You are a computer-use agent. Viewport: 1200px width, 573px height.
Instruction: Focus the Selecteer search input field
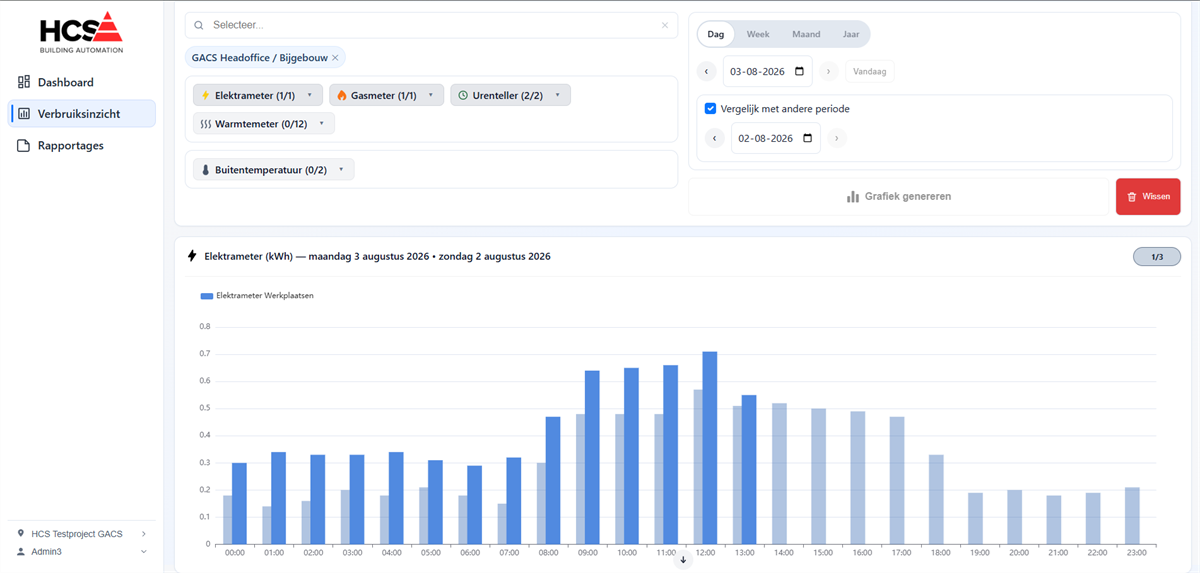pos(432,25)
